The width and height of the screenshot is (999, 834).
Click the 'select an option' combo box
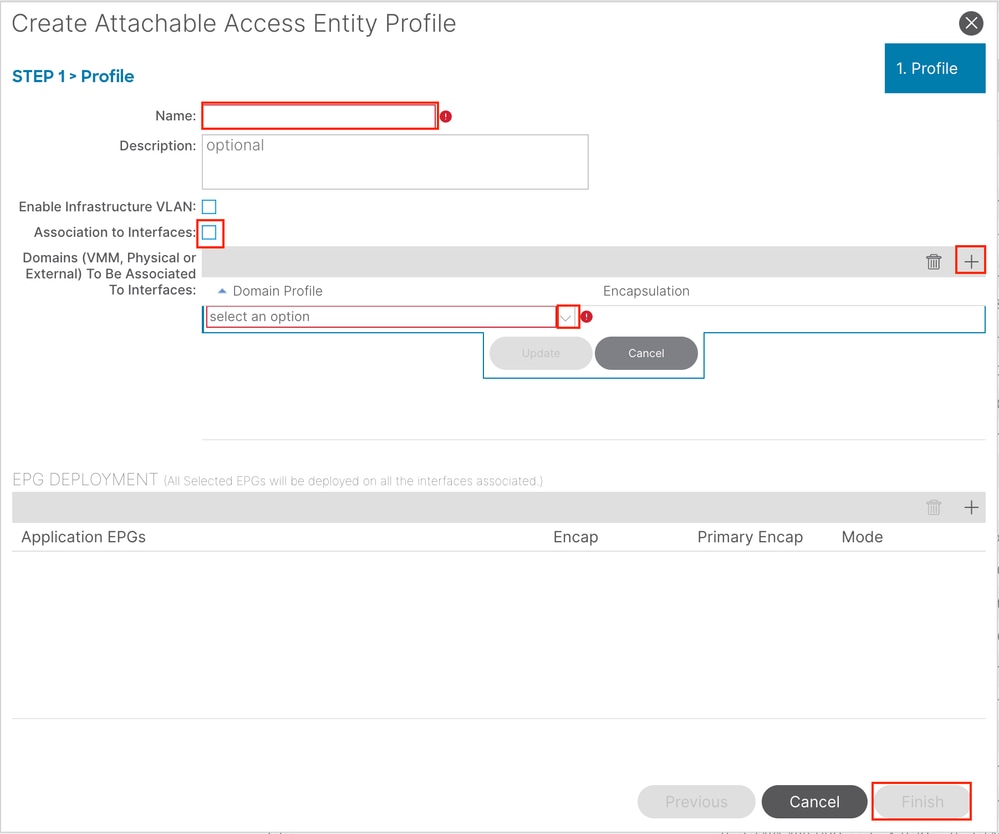pyautogui.click(x=380, y=317)
